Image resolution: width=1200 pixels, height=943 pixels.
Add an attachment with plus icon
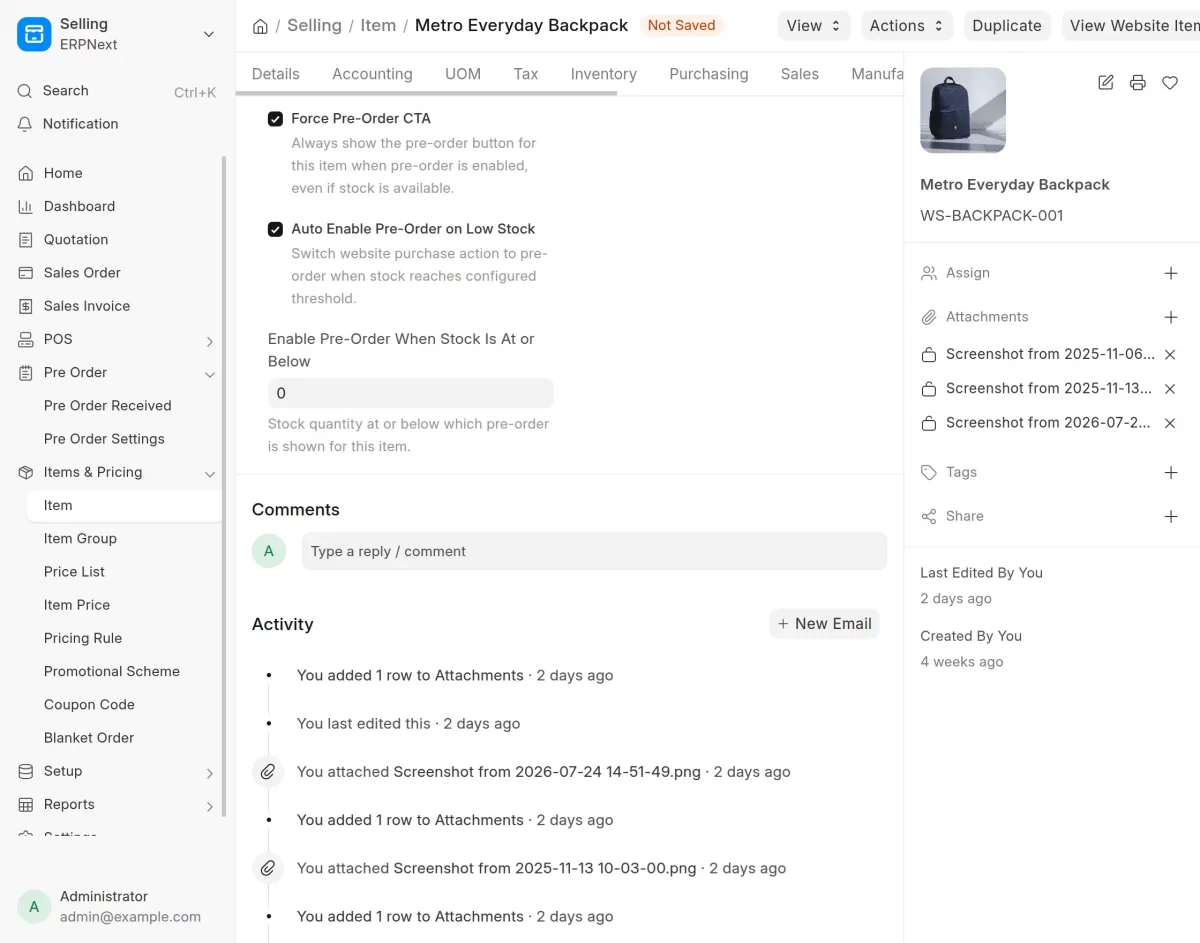(1171, 317)
